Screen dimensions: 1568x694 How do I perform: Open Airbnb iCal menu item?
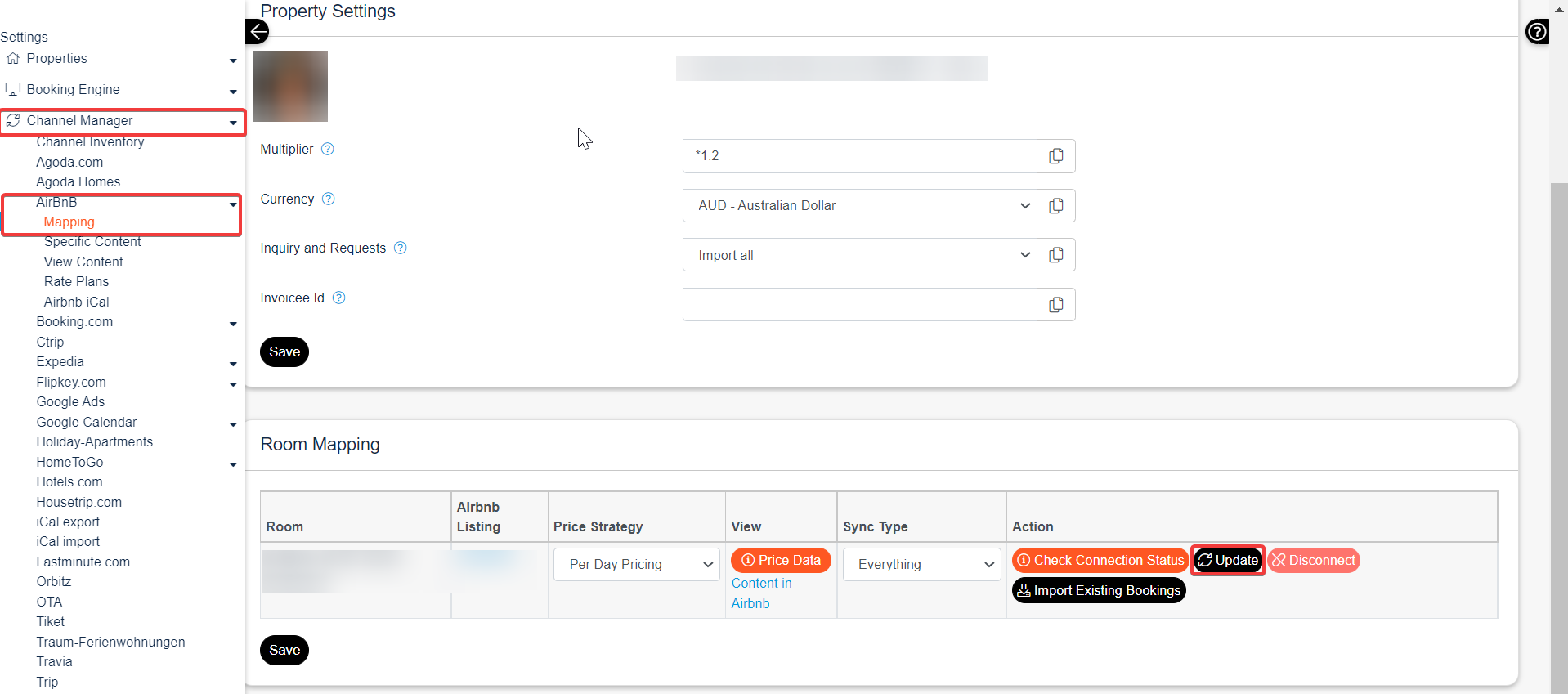[x=76, y=302]
